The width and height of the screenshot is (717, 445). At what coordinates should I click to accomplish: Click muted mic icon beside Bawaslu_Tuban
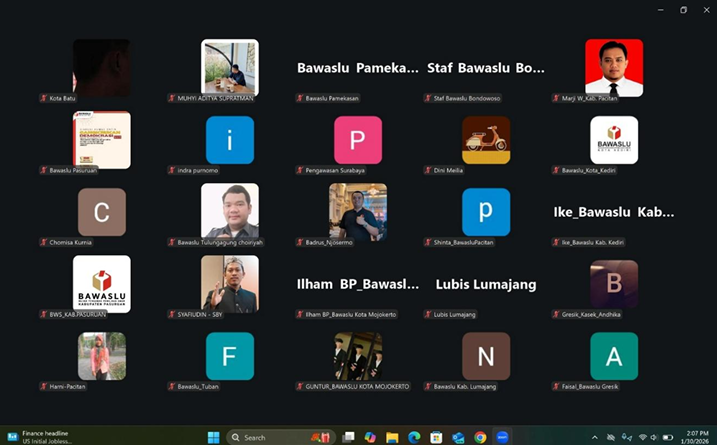pos(172,386)
